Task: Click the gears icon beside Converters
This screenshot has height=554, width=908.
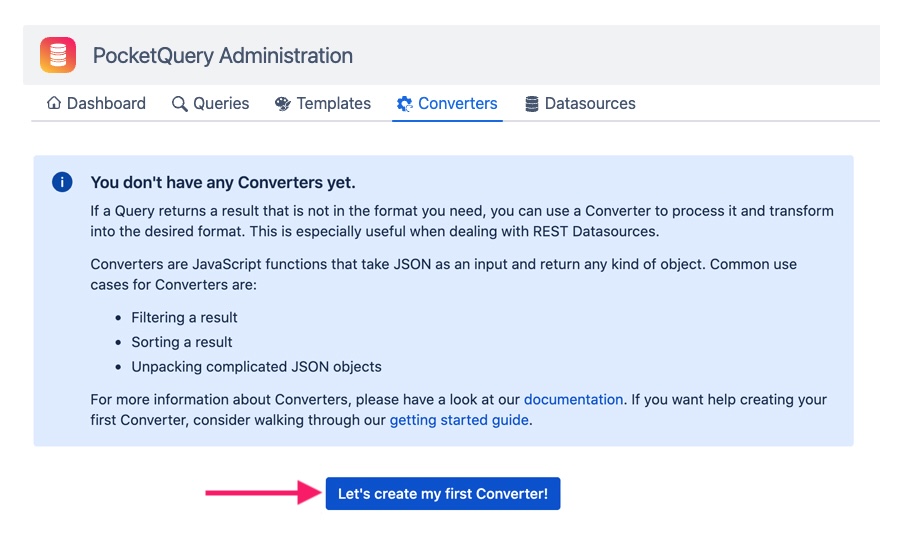Action: pyautogui.click(x=405, y=104)
